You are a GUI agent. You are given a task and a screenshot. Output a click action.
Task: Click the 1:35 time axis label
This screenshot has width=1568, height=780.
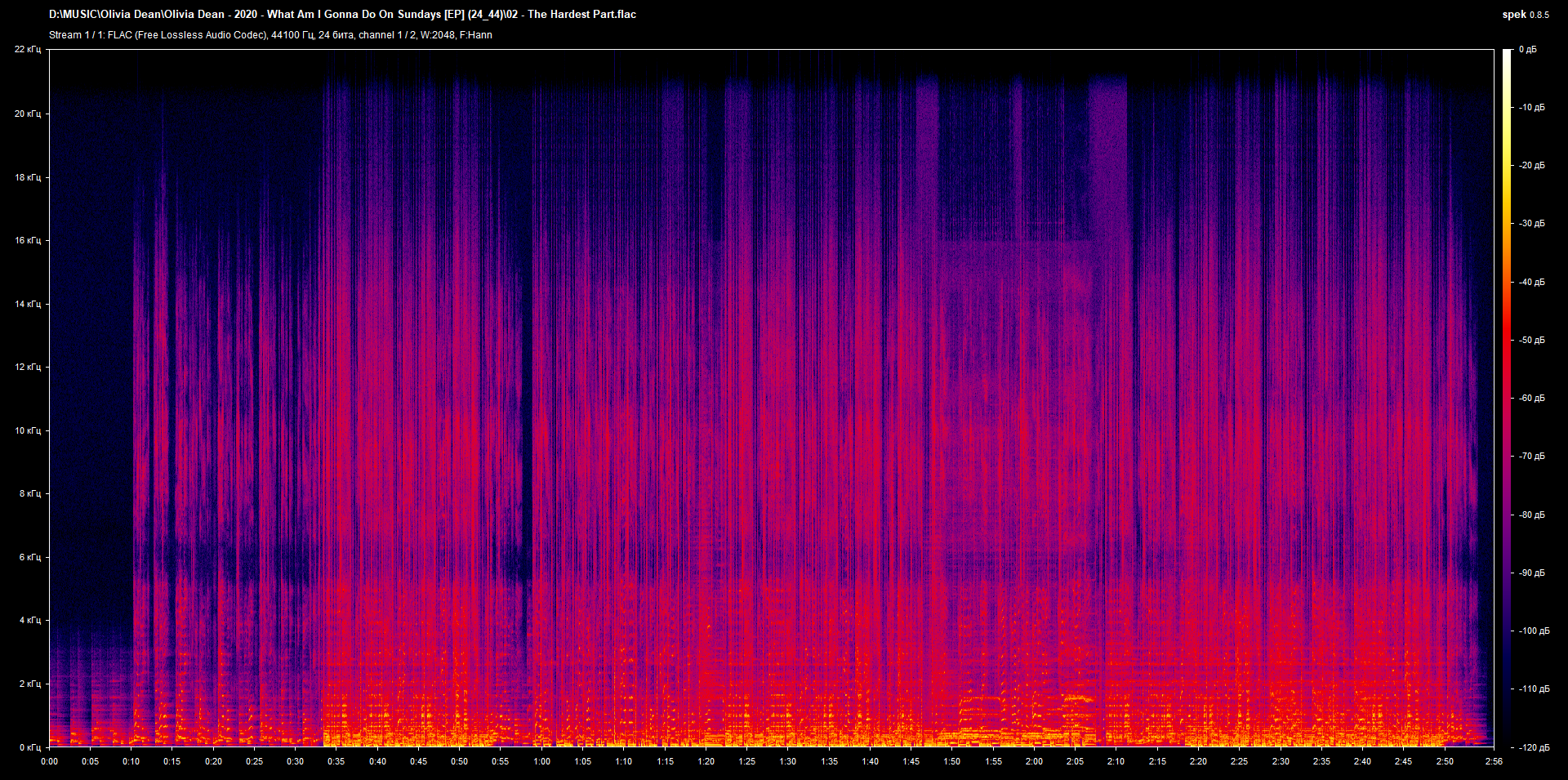coord(830,761)
